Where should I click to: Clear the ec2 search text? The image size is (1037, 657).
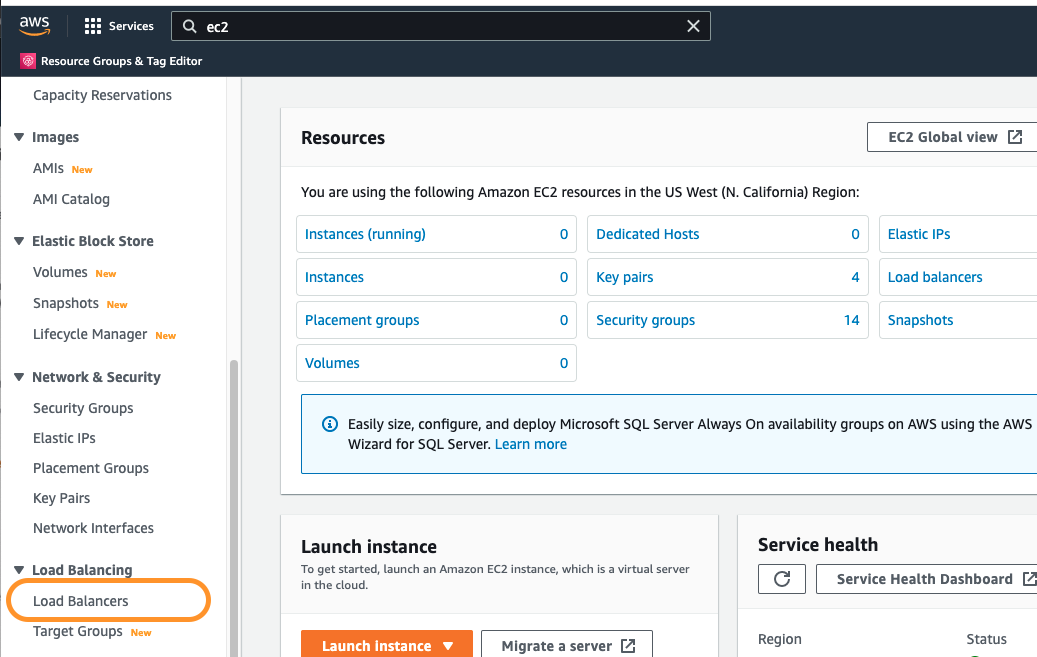click(693, 27)
